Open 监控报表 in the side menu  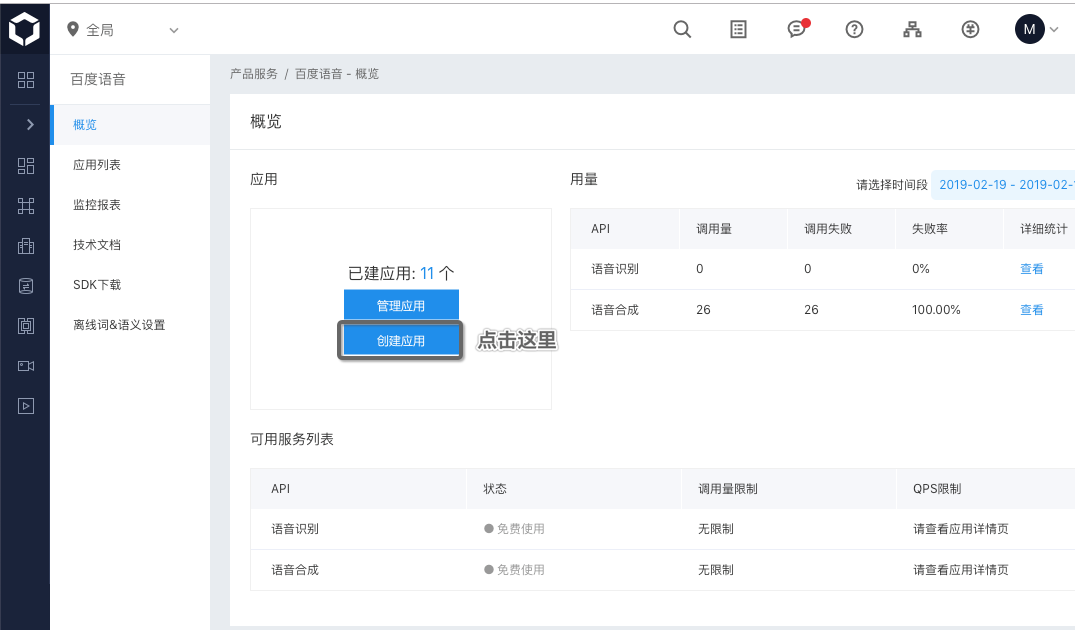pyautogui.click(x=130, y=204)
